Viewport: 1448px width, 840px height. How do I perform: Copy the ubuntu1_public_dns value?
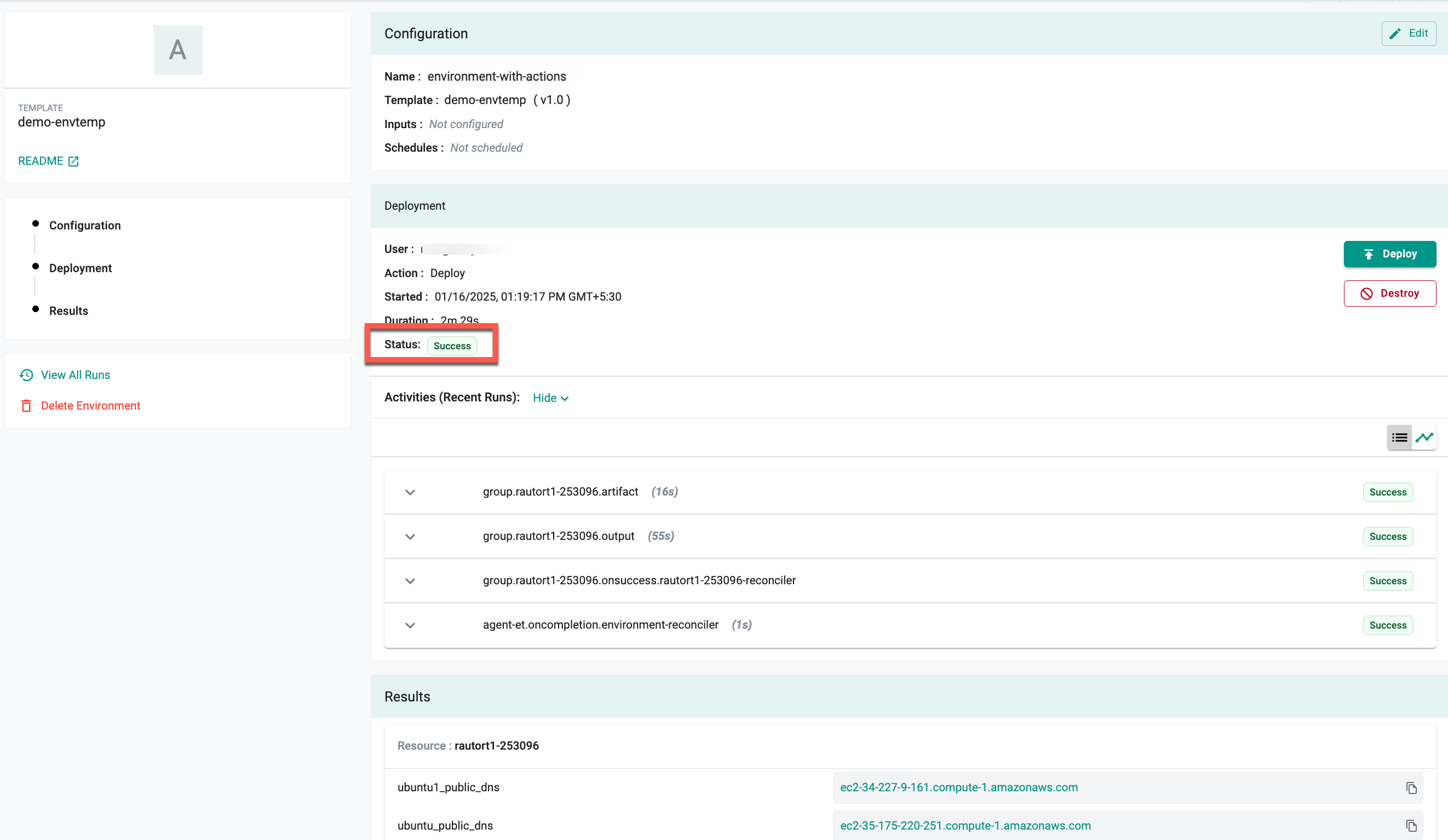[x=1411, y=788]
